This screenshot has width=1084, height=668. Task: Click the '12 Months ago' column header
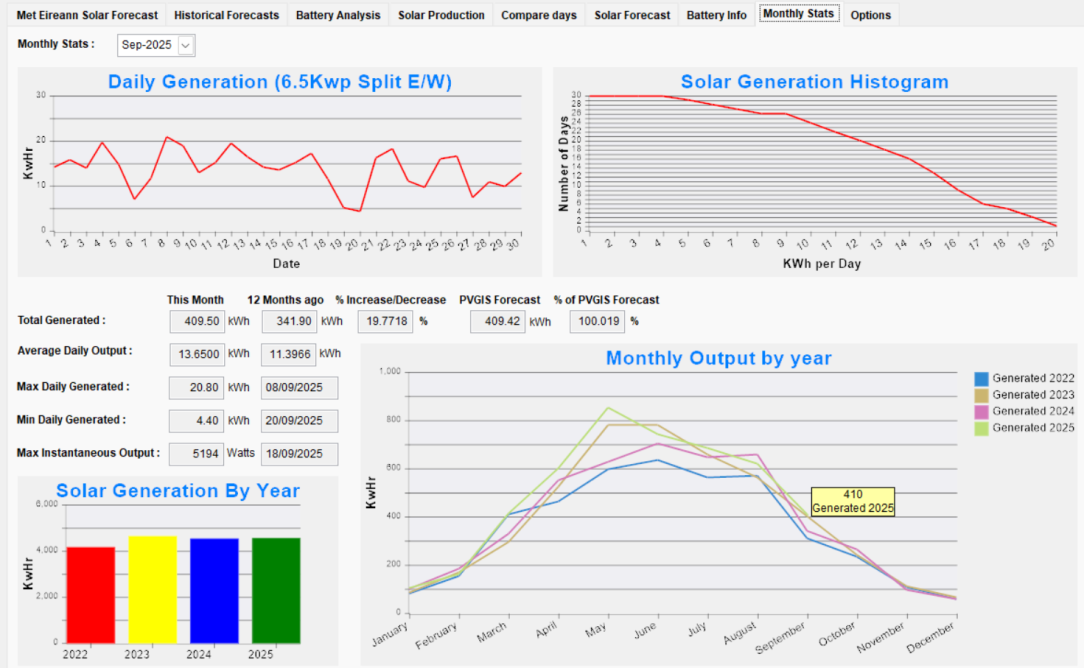click(285, 300)
